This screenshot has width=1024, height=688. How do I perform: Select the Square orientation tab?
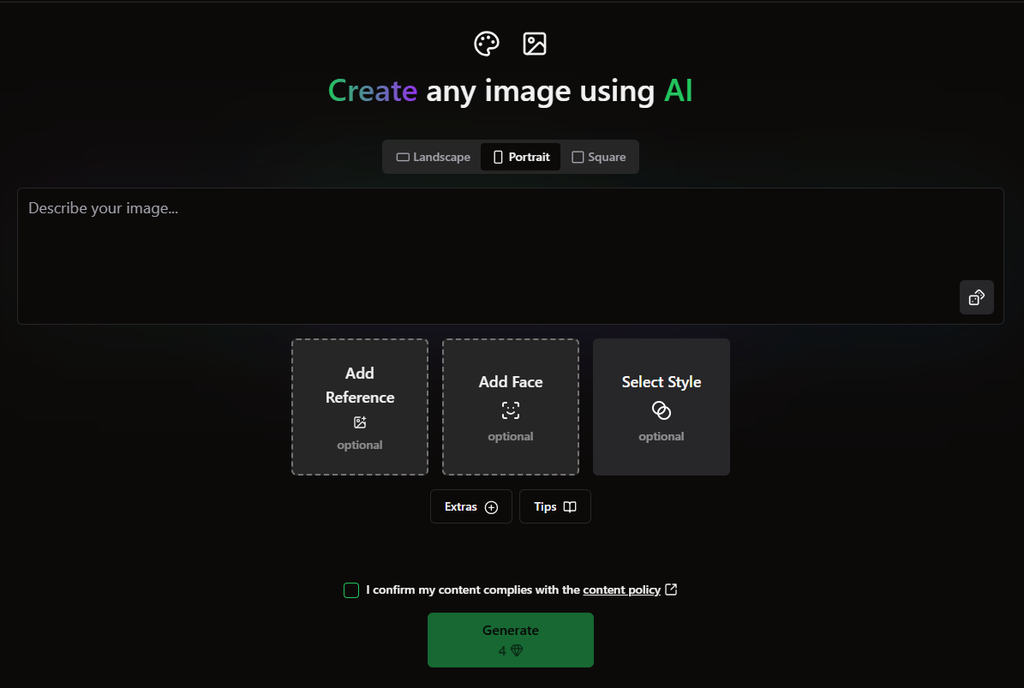[598, 157]
